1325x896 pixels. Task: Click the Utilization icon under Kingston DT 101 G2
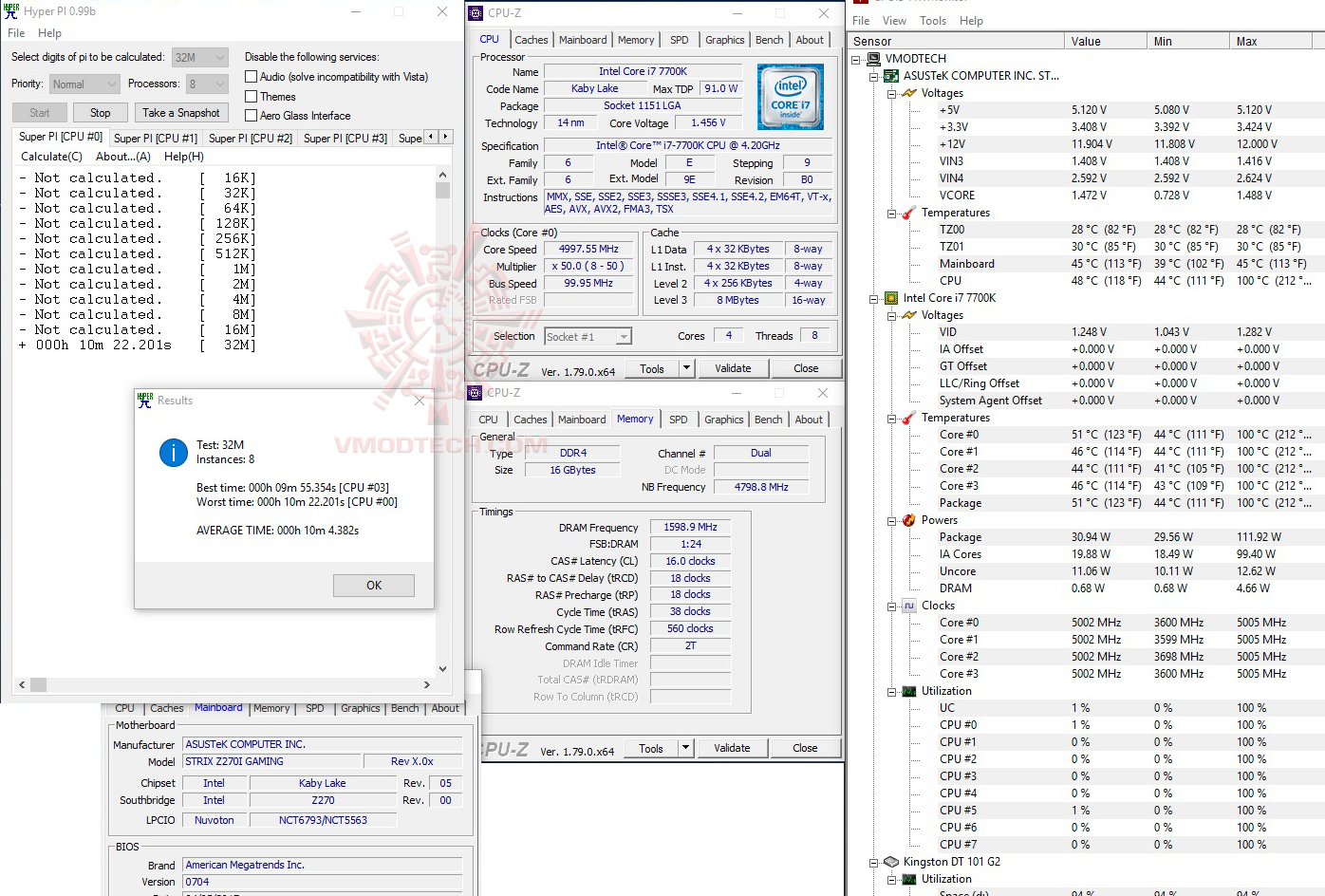908,879
